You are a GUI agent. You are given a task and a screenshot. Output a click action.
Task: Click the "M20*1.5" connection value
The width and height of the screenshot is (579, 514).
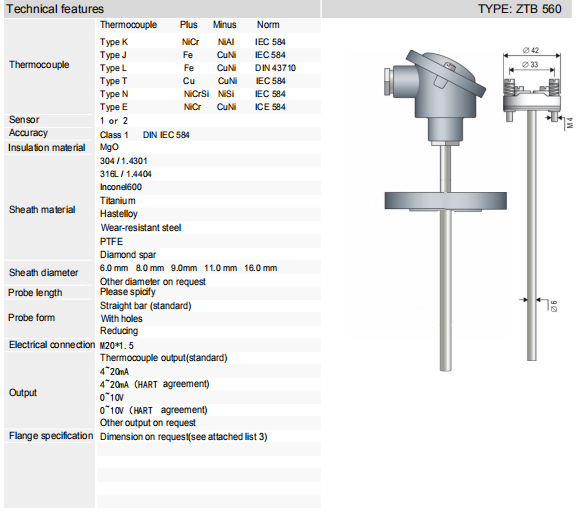pos(117,346)
